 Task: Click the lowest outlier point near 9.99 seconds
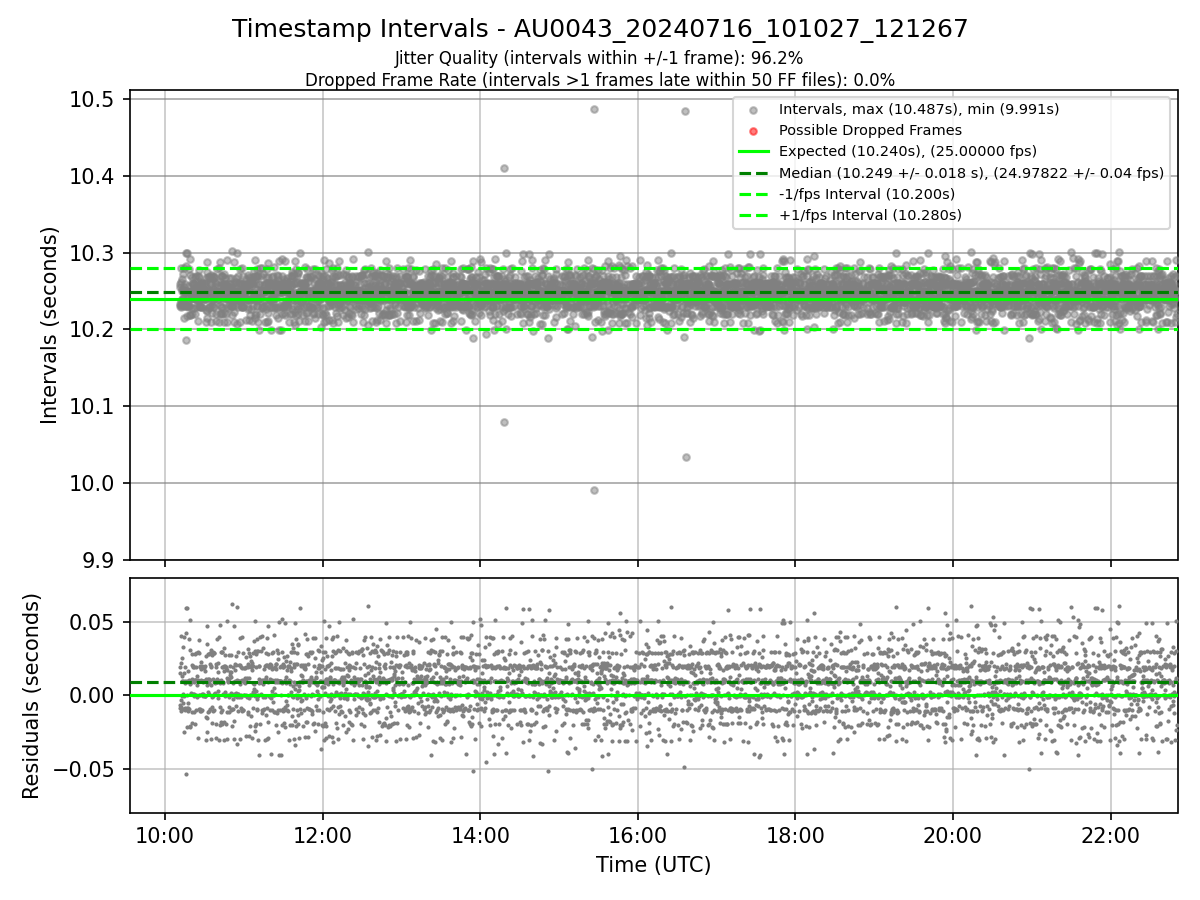tap(594, 490)
